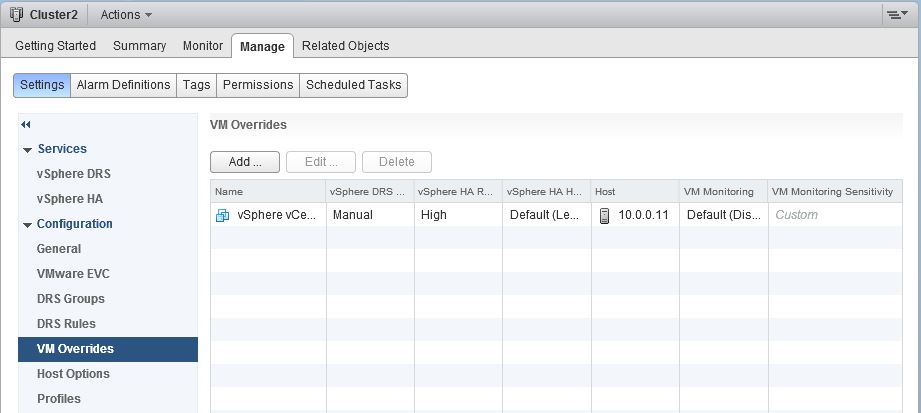
Task: Select the vSphere vCenter override row
Action: pos(556,215)
